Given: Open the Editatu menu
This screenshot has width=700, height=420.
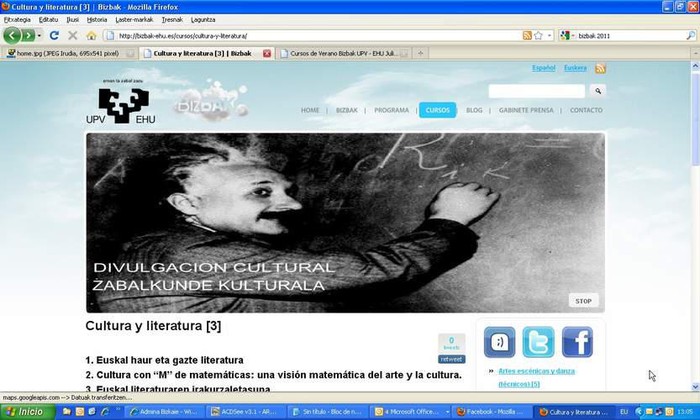Looking at the screenshot, I should tap(48, 20).
